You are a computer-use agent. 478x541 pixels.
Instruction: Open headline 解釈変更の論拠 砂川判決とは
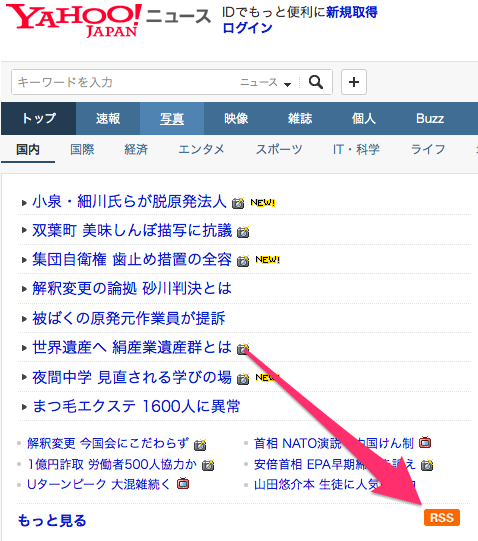132,288
